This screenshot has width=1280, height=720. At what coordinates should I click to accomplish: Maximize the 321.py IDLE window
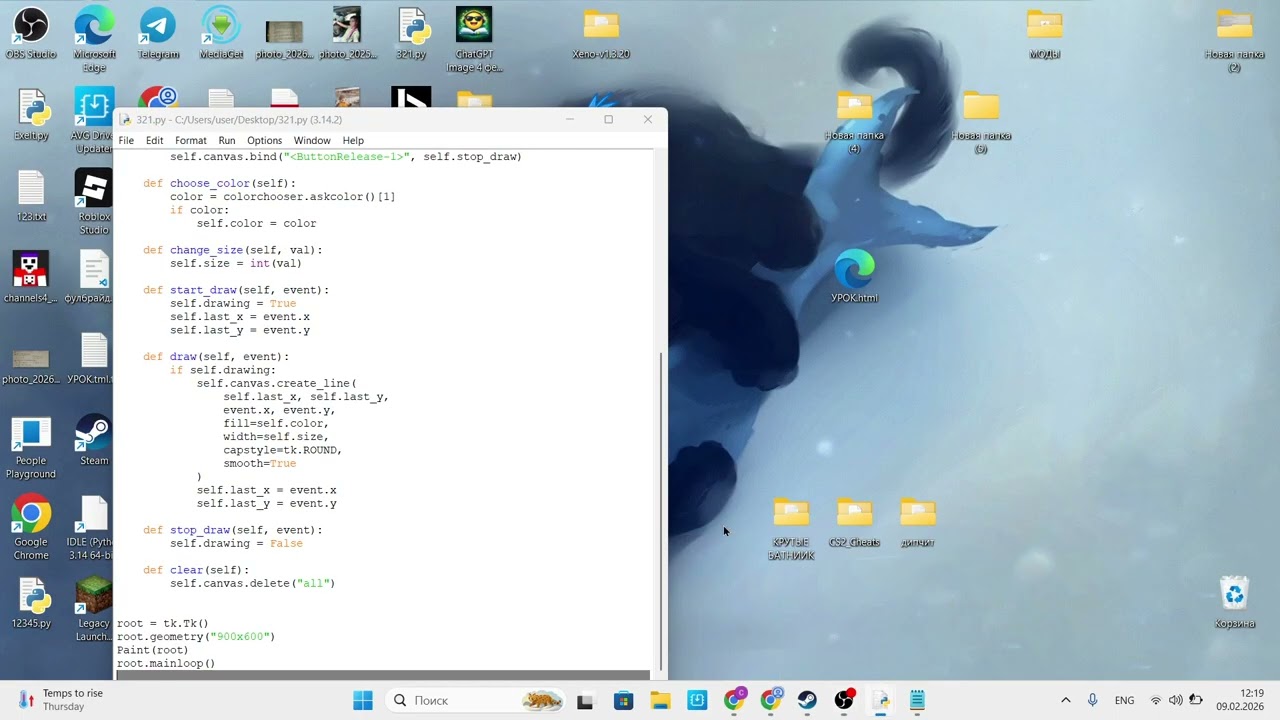click(x=608, y=119)
